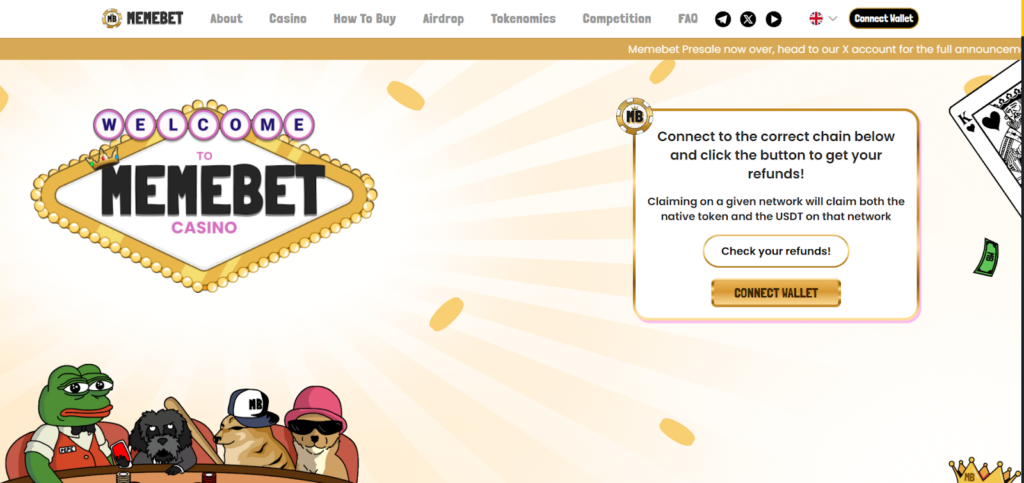Select Tokenomics in the navigation bar
This screenshot has width=1024, height=483.
[523, 19]
